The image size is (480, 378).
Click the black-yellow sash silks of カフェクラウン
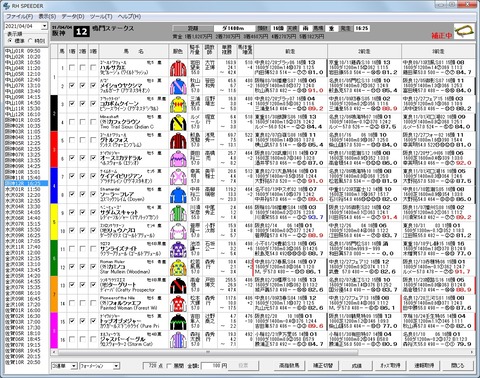[178, 122]
